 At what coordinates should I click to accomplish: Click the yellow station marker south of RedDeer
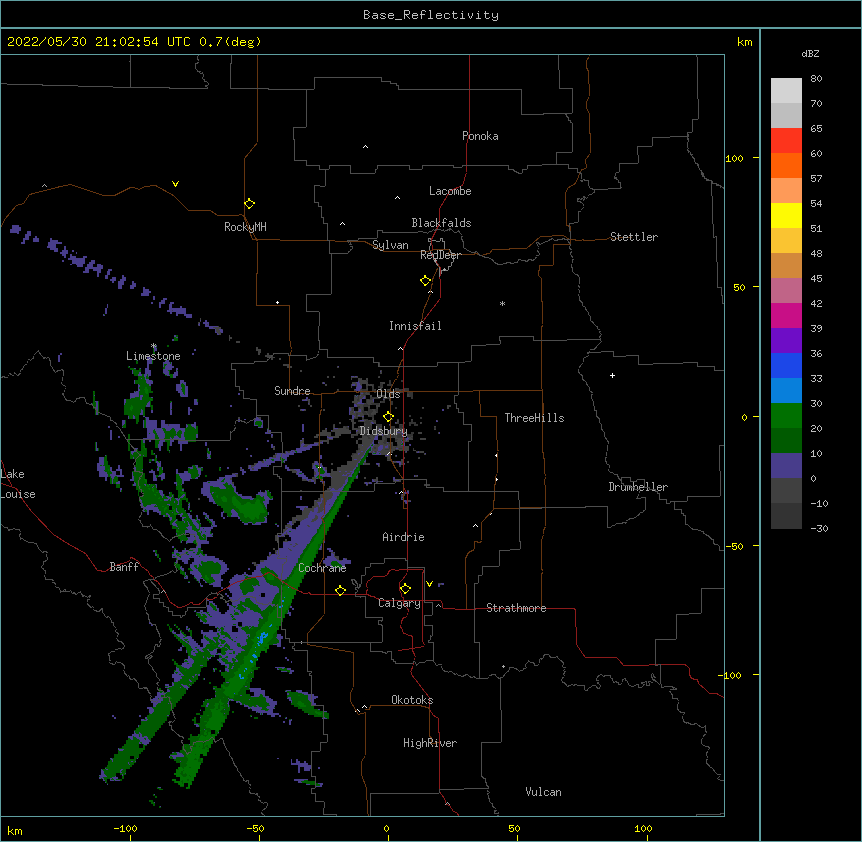[x=425, y=281]
